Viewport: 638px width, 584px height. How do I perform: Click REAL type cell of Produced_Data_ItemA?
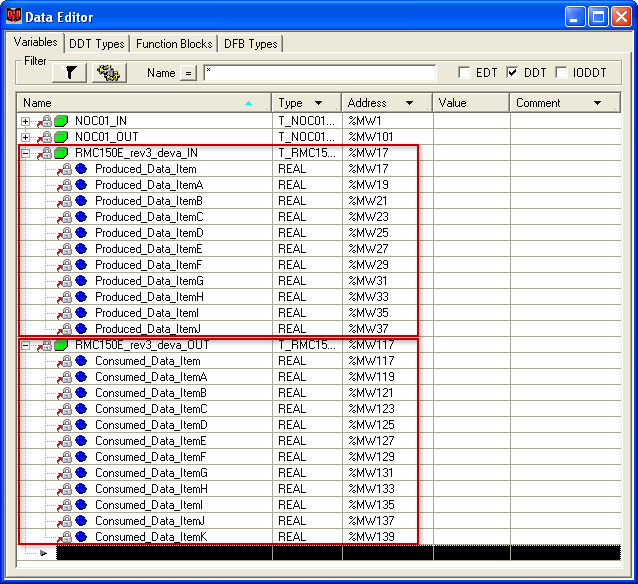[307, 185]
